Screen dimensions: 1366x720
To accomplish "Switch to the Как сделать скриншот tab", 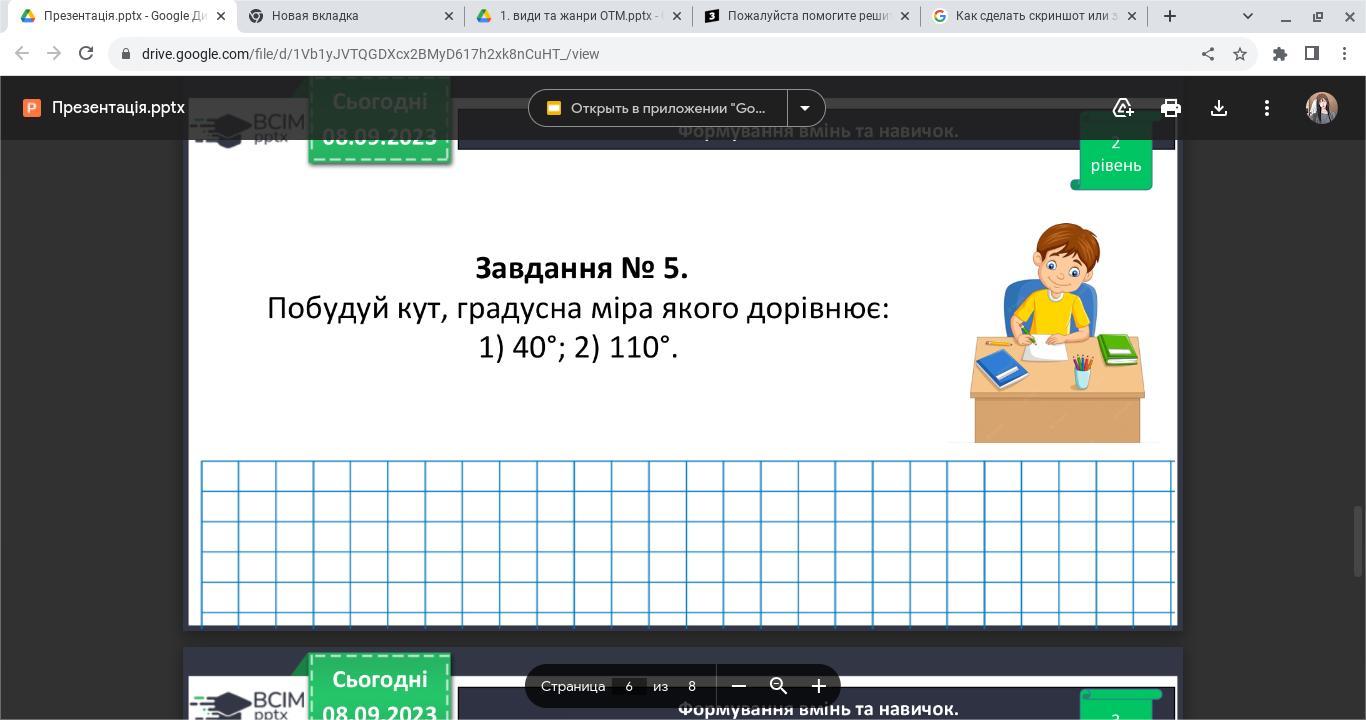I will point(1034,16).
